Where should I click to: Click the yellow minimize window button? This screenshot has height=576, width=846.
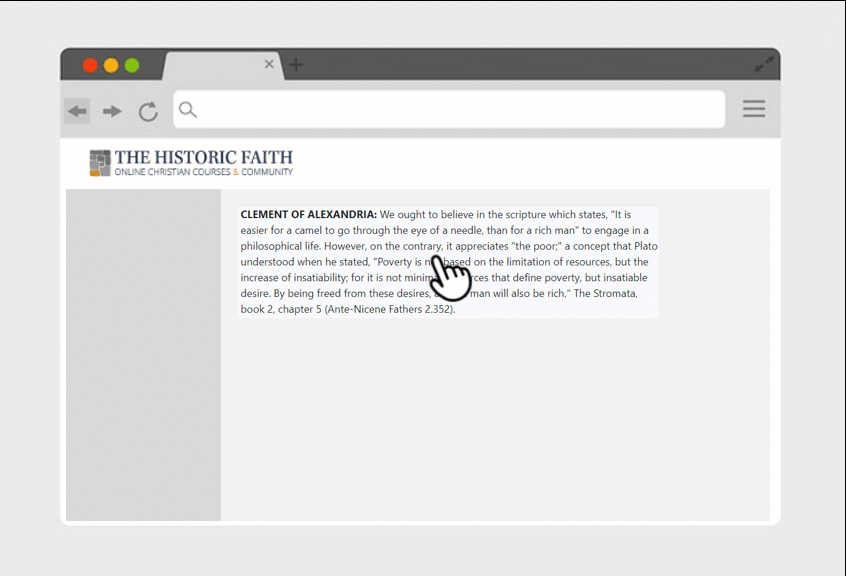click(x=111, y=66)
